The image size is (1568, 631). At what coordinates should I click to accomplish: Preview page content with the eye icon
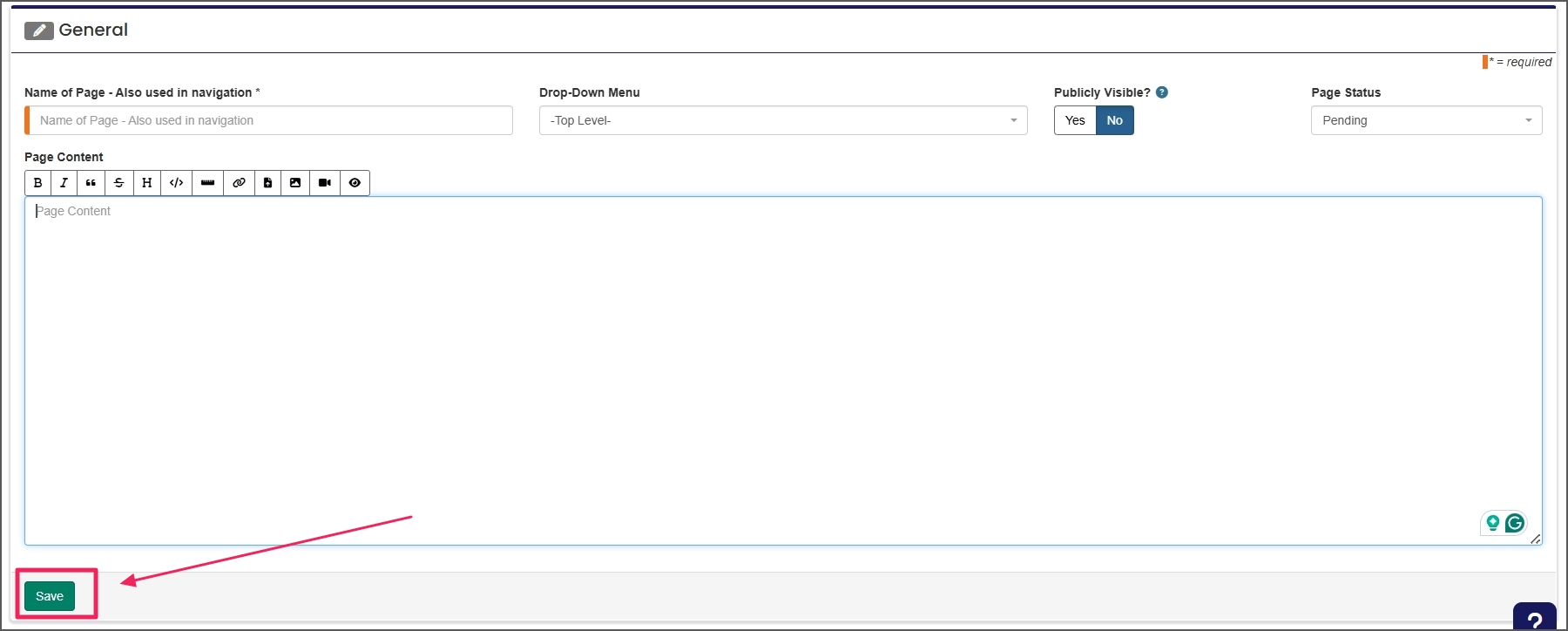tap(355, 183)
